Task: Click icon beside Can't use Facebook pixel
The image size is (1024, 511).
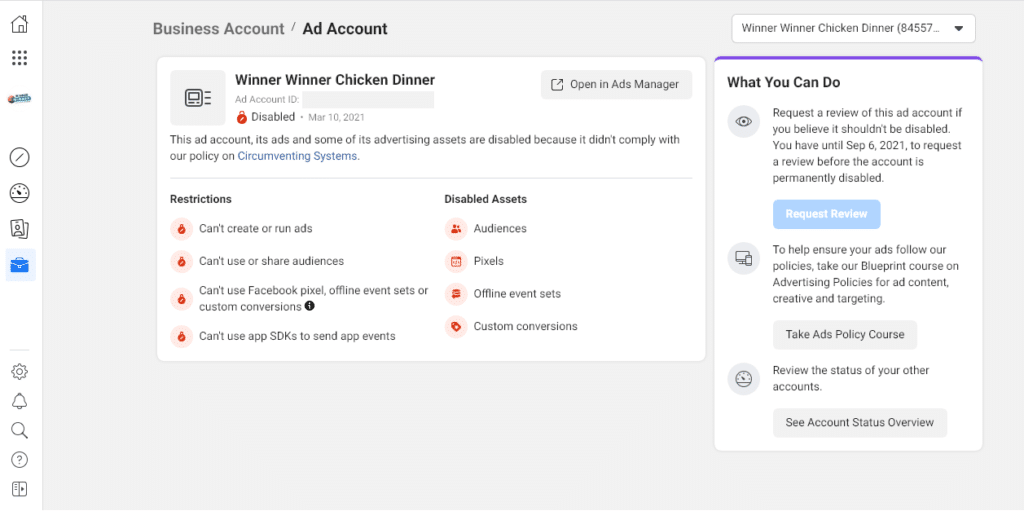Action: coord(182,299)
